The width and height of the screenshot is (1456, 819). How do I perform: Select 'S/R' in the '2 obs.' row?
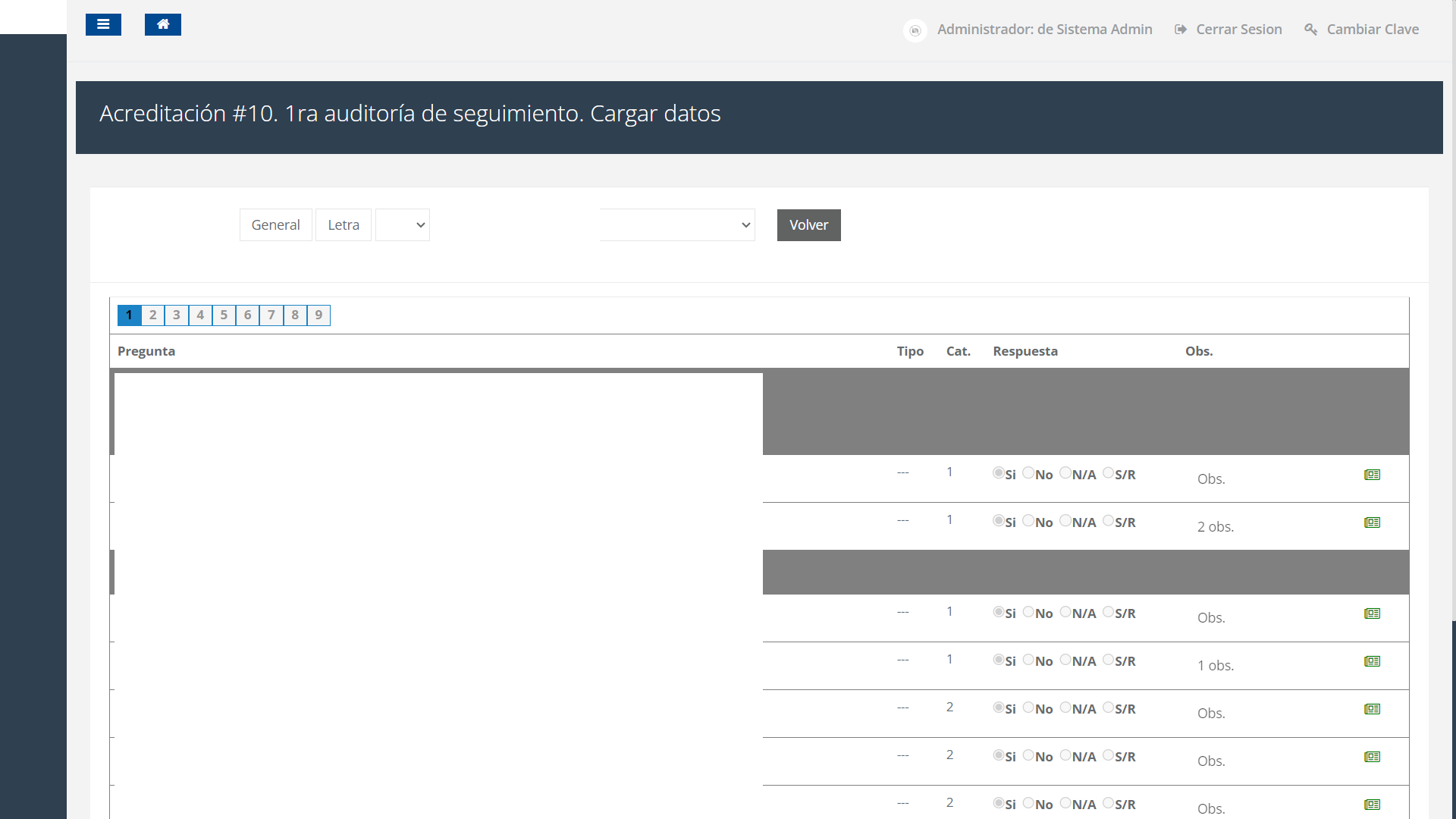tap(1108, 521)
